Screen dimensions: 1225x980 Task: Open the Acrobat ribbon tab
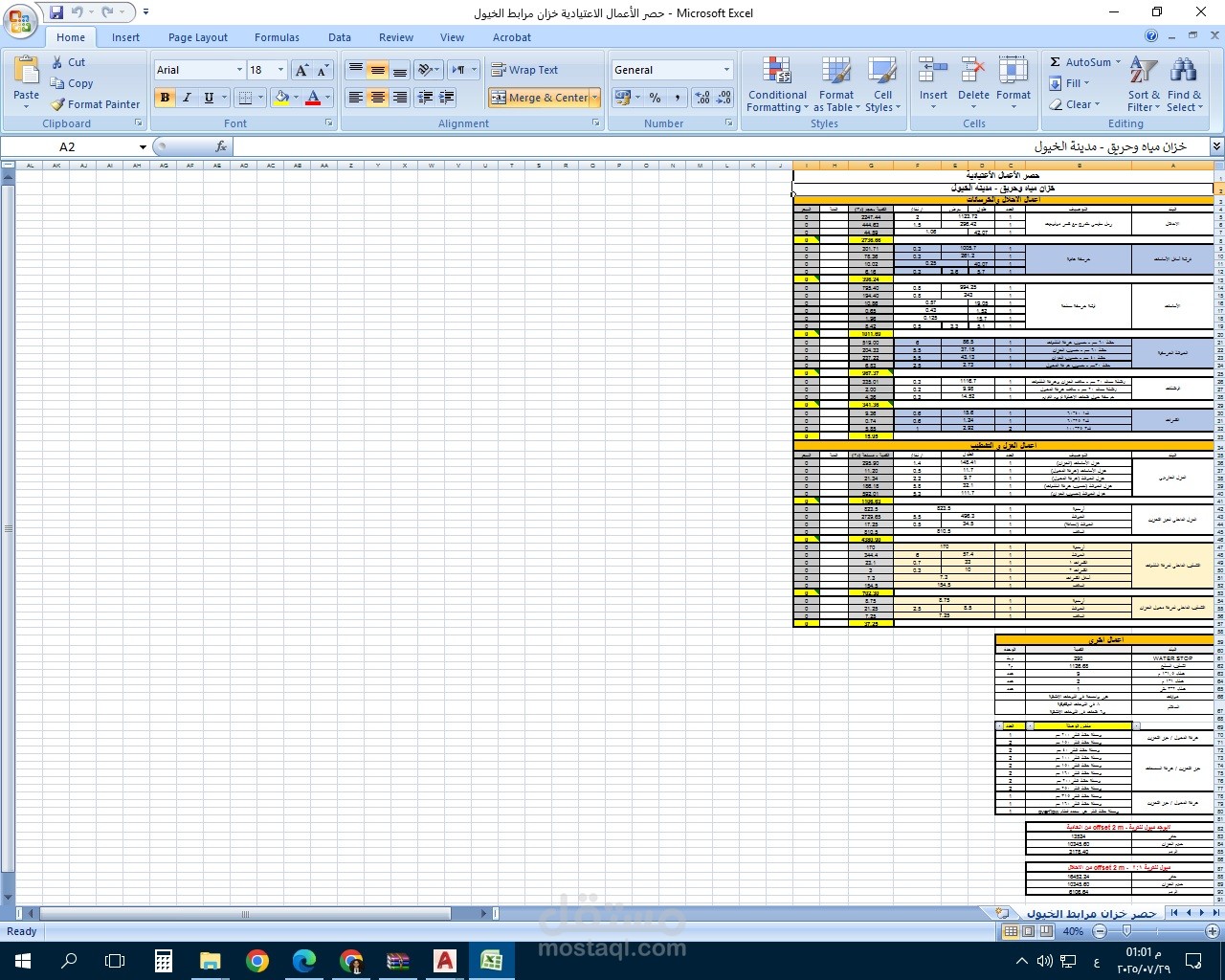[x=512, y=37]
